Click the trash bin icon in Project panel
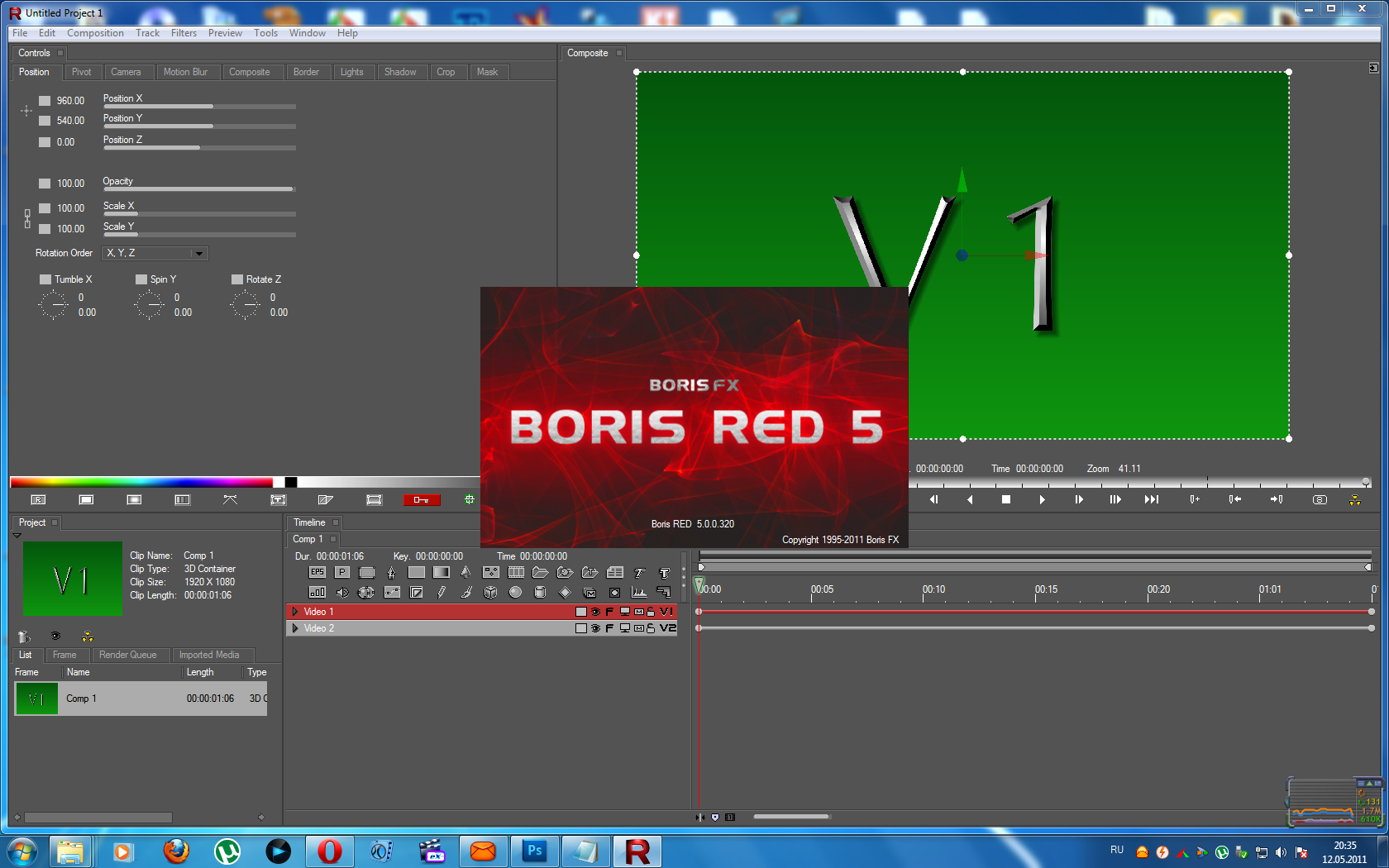 (24, 637)
